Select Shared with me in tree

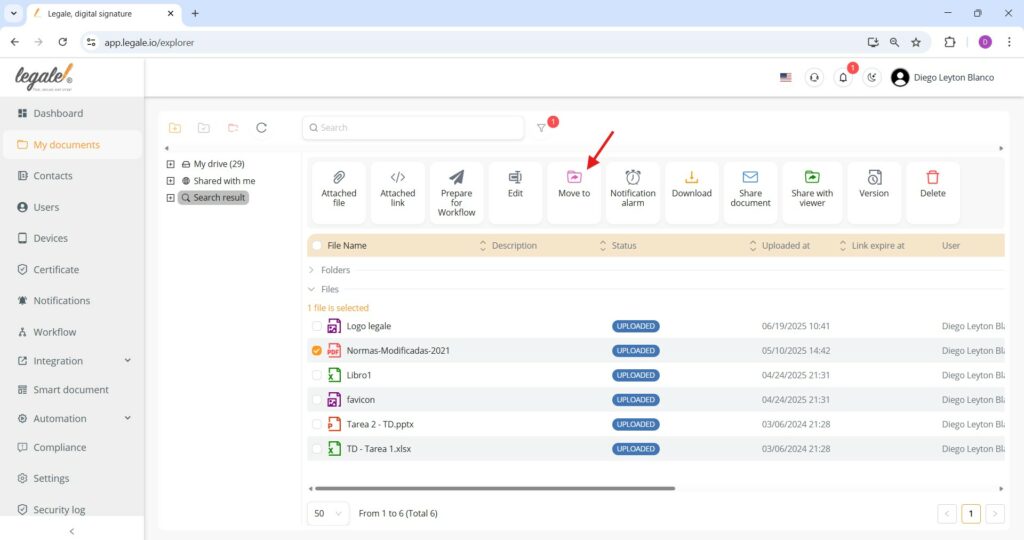224,181
